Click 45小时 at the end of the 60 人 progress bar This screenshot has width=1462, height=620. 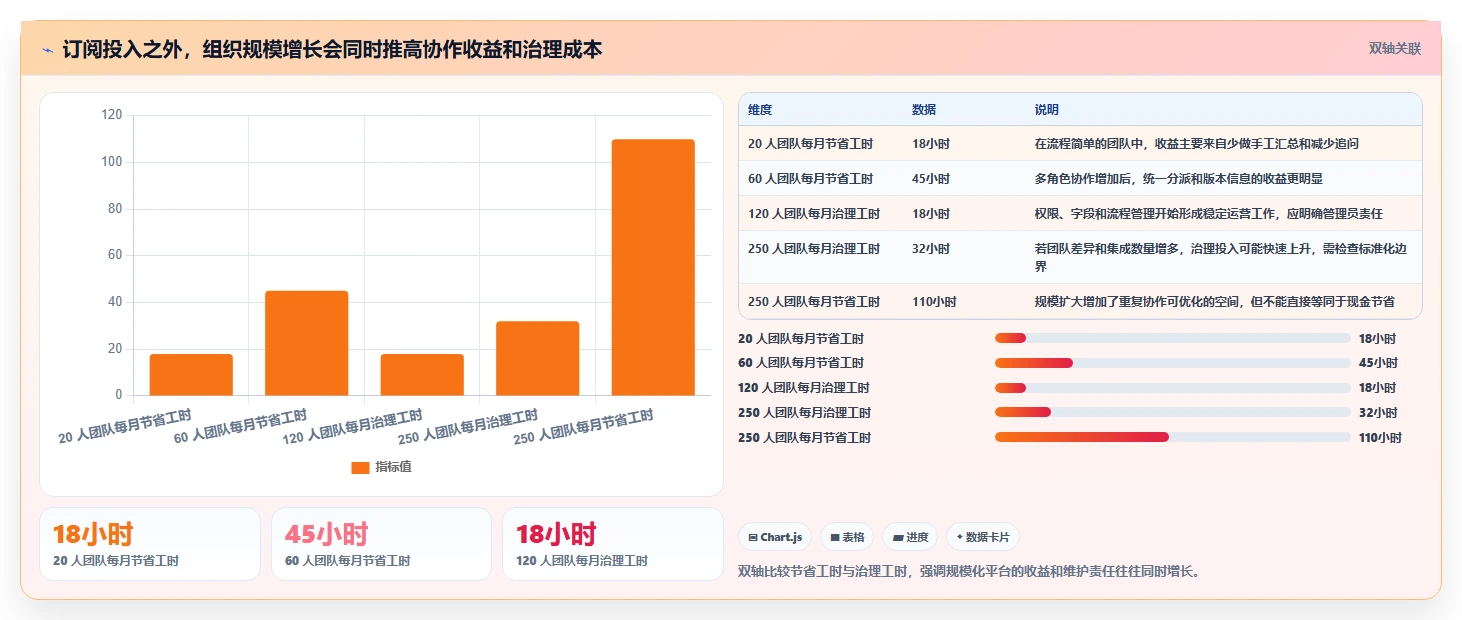point(1377,363)
